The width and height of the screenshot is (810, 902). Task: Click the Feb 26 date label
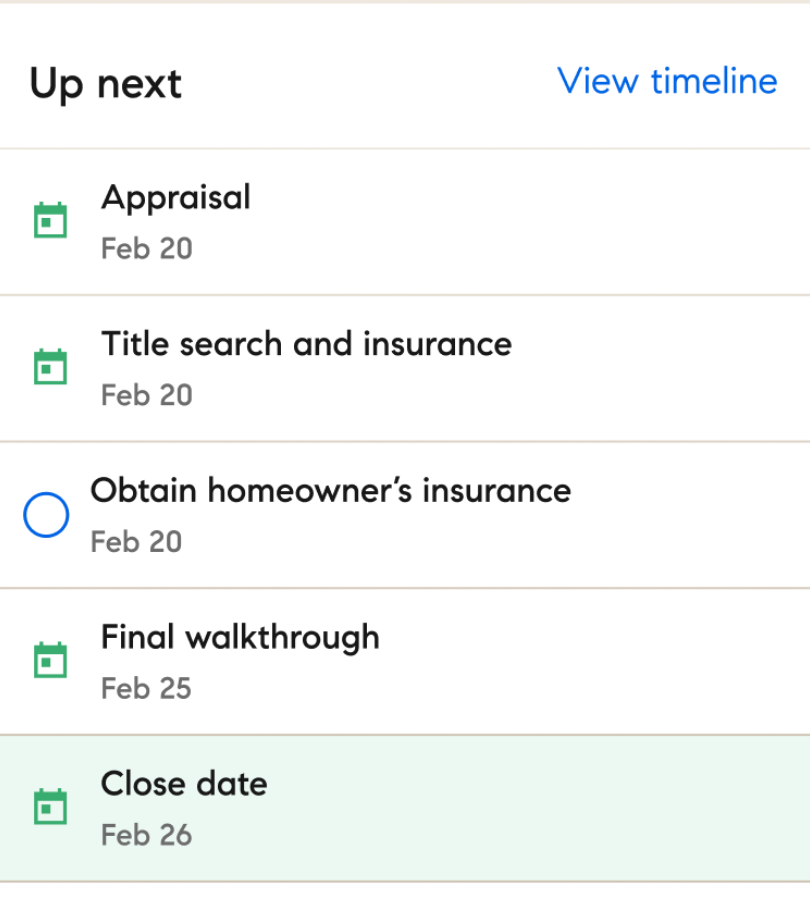pos(146,835)
